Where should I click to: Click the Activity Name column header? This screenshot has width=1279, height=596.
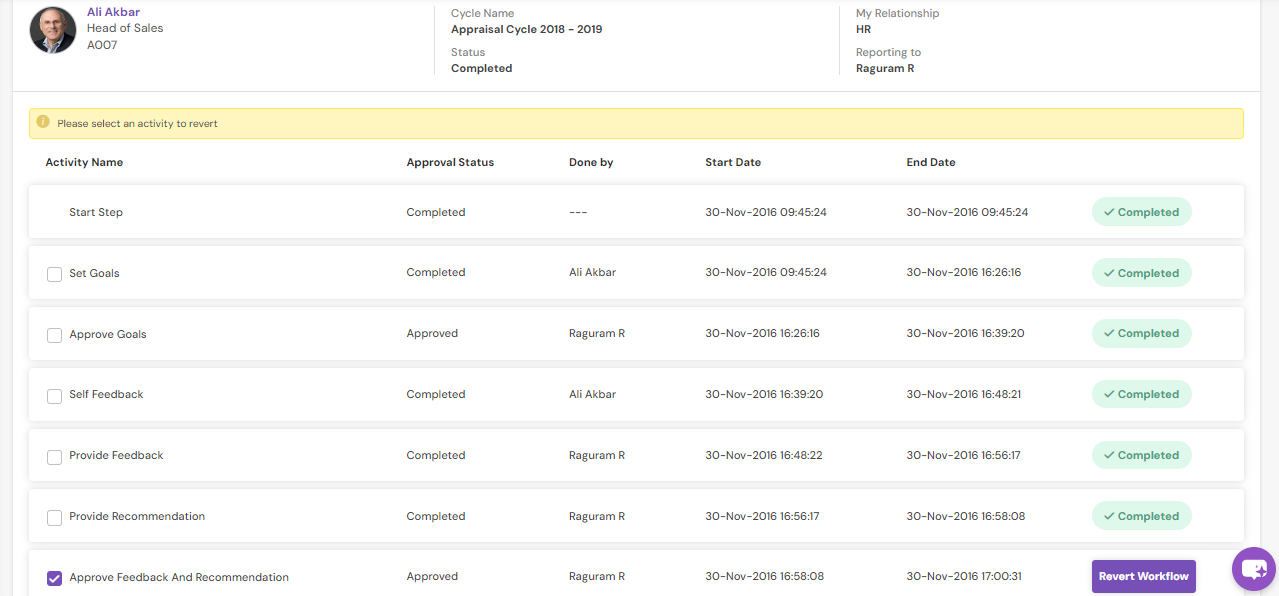click(84, 162)
